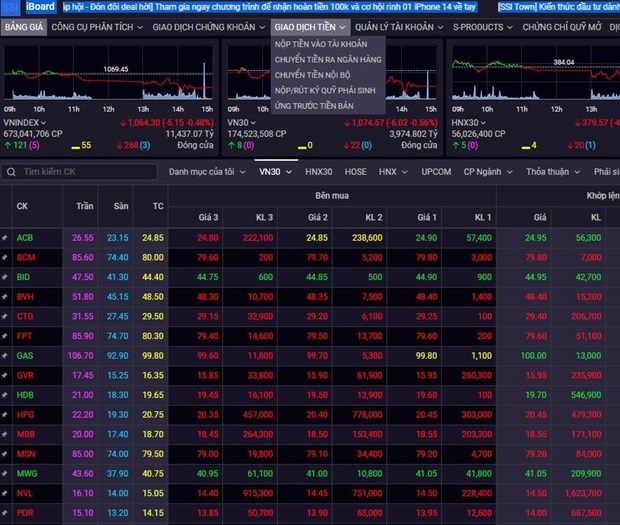Open the 'Bảng giá' tab
This screenshot has height=525, width=620.
coord(22,27)
